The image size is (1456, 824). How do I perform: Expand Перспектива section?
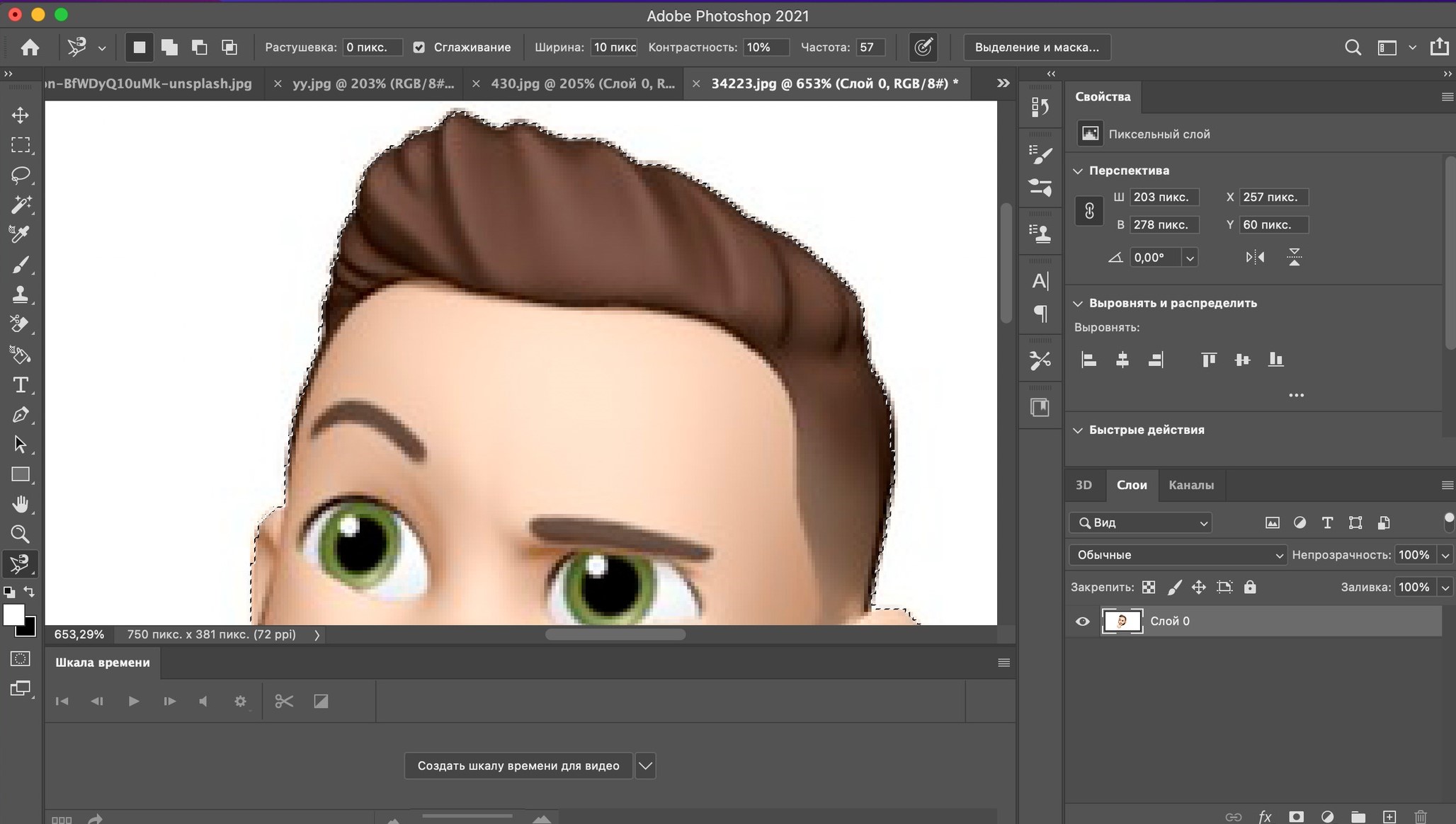click(x=1080, y=170)
